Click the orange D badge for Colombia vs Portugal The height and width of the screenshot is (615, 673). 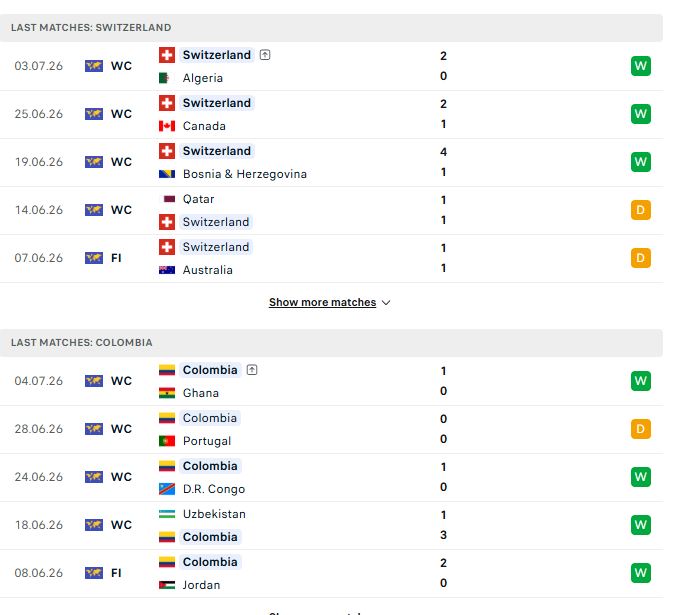point(641,429)
